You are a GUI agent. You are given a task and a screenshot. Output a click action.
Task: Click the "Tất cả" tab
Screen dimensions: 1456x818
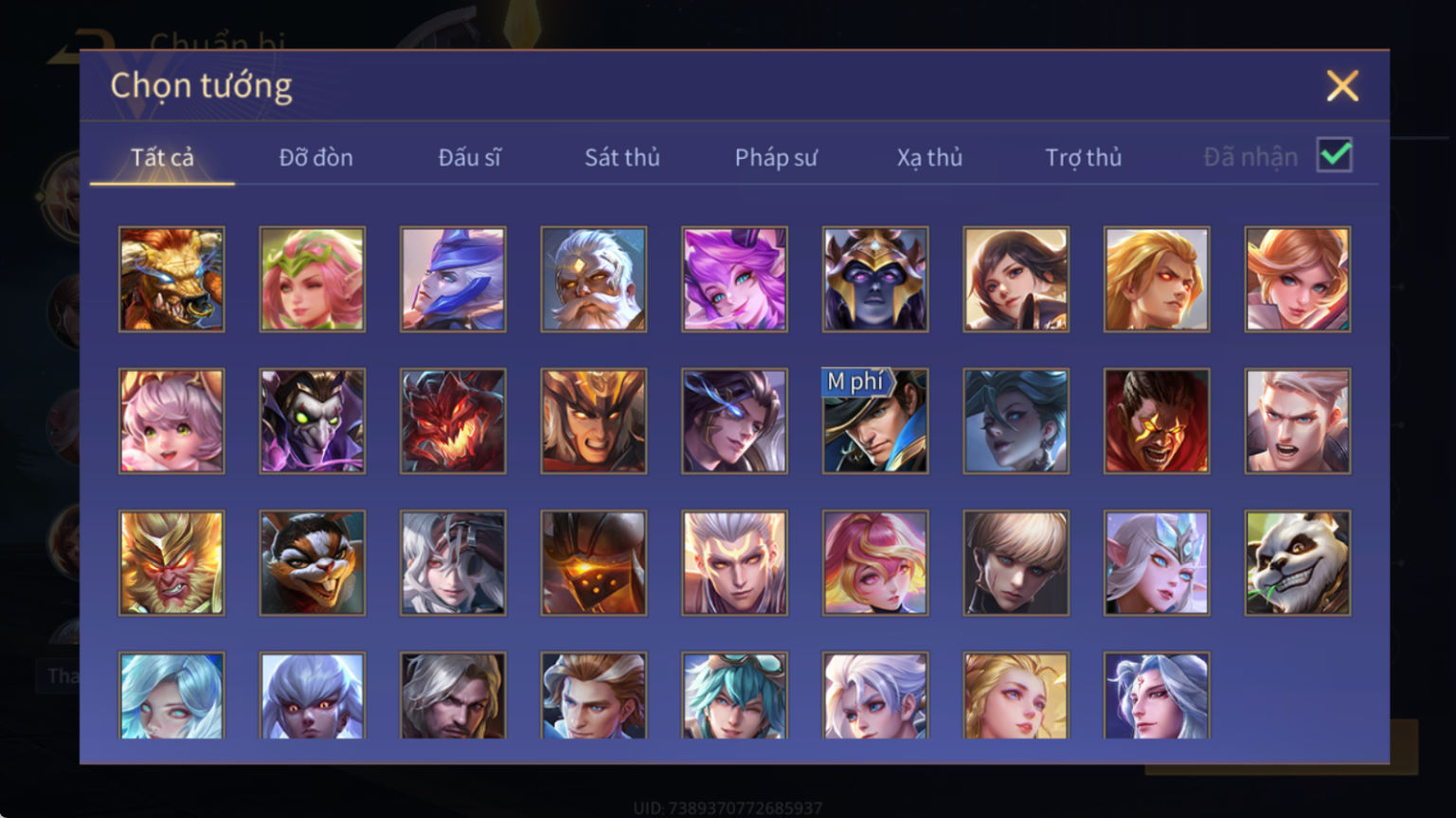(x=162, y=157)
